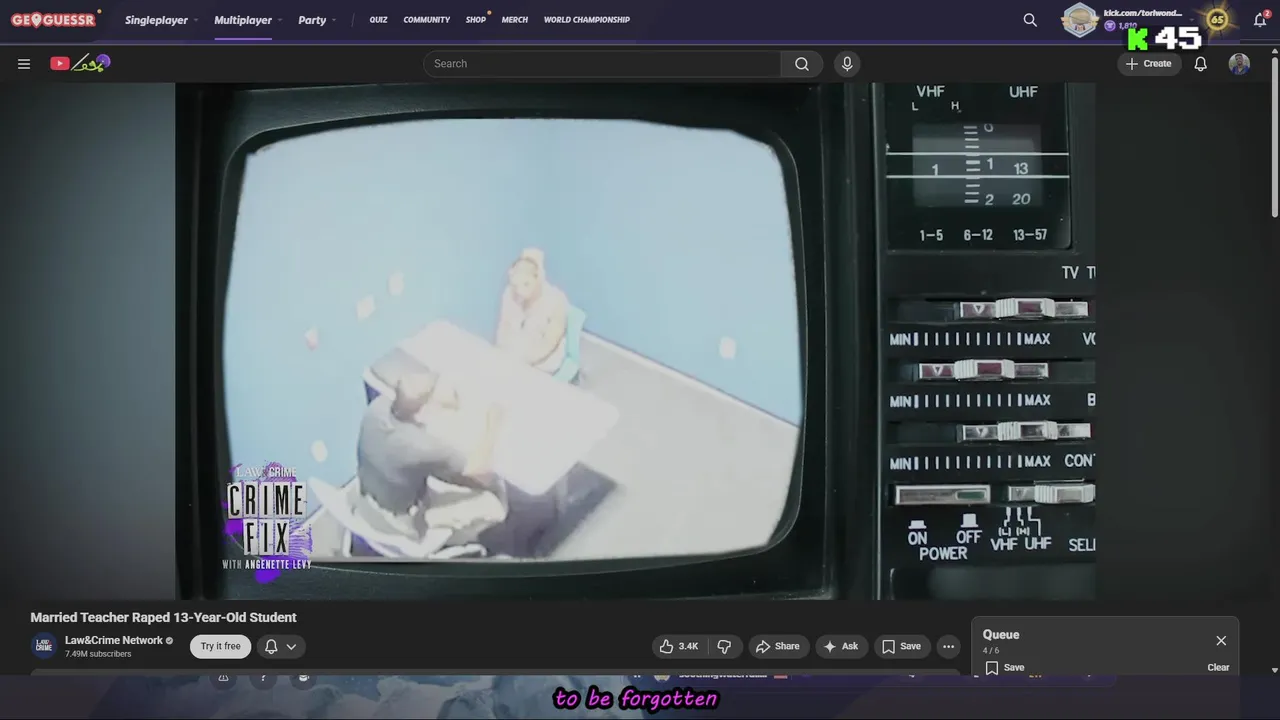Click the level 65 badge
Image resolution: width=1280 pixels, height=720 pixels.
(x=1217, y=20)
